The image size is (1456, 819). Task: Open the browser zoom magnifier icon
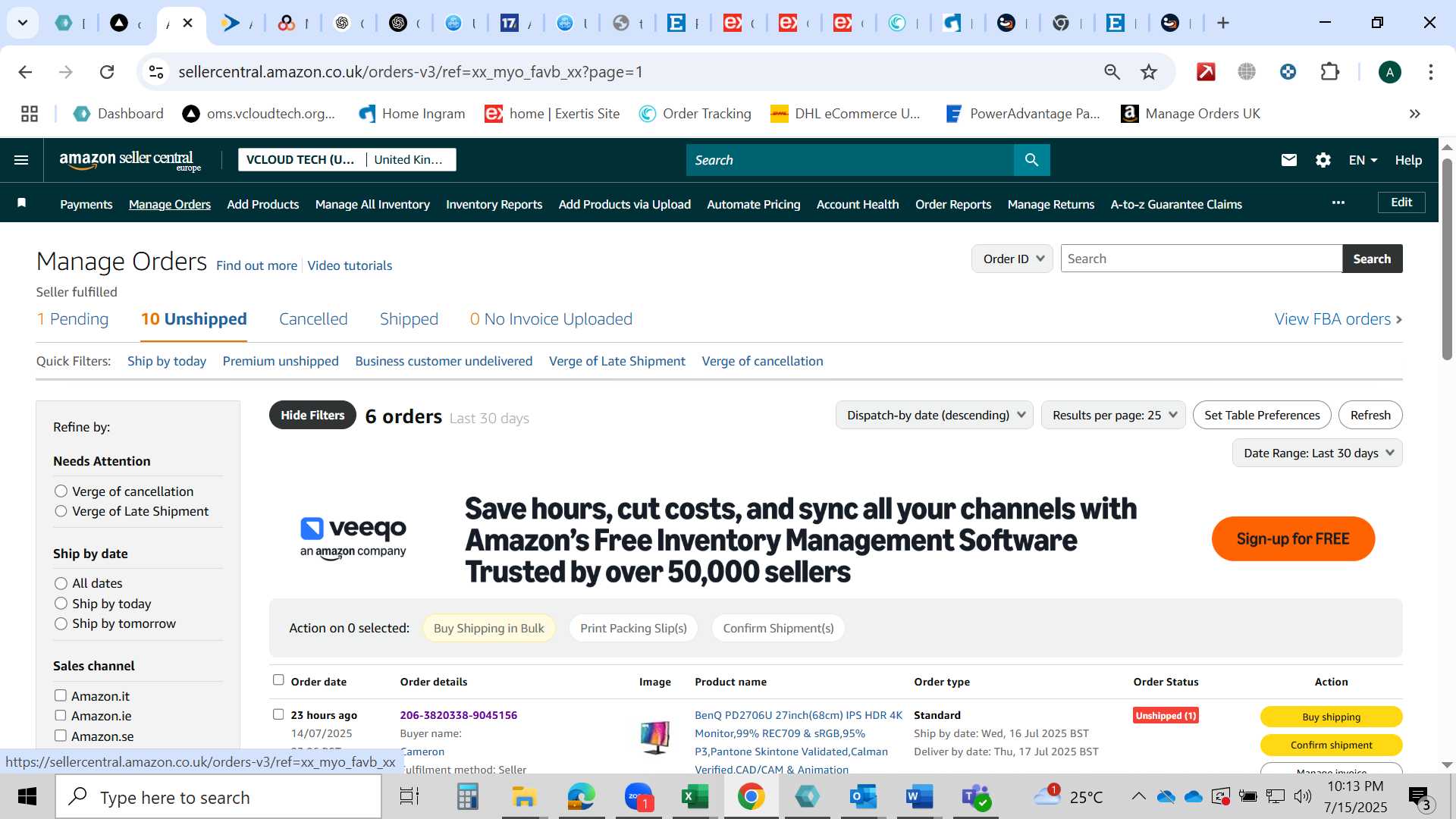(x=1112, y=72)
